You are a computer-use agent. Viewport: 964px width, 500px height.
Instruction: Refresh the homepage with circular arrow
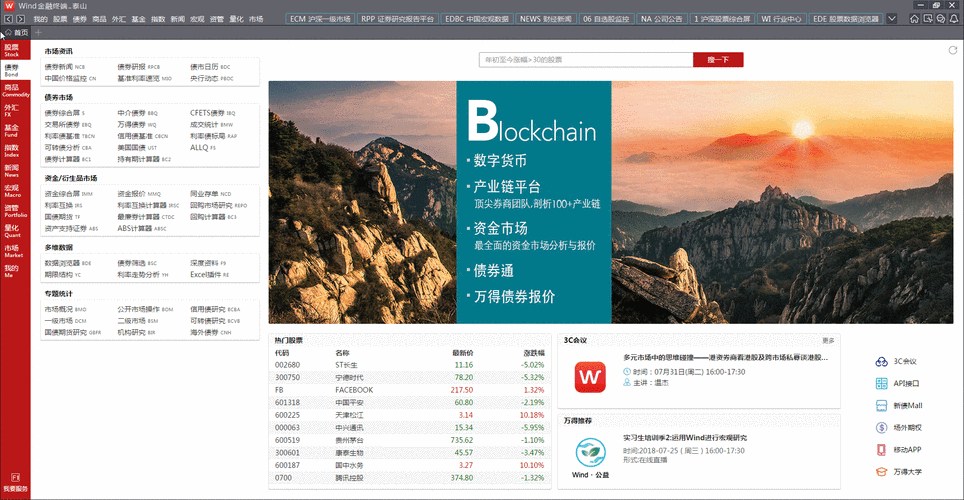(x=952, y=50)
